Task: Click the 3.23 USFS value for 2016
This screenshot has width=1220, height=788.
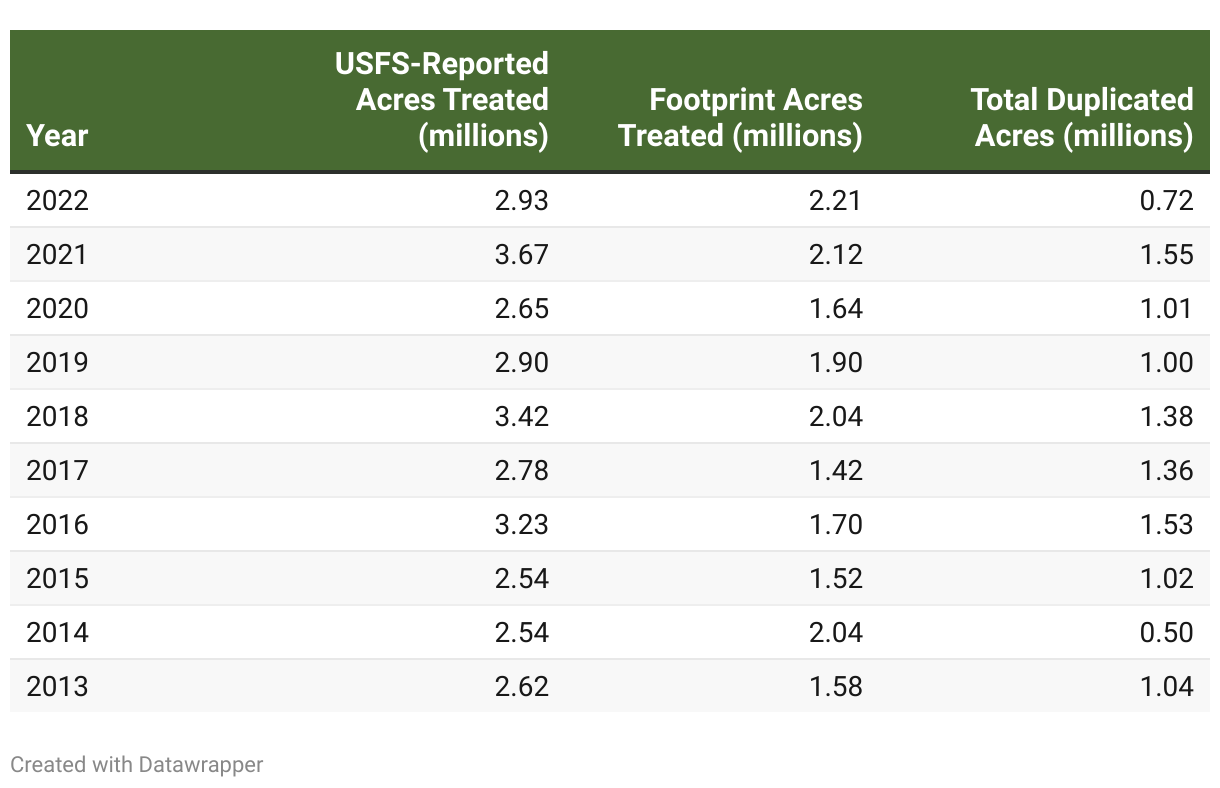Action: point(521,525)
